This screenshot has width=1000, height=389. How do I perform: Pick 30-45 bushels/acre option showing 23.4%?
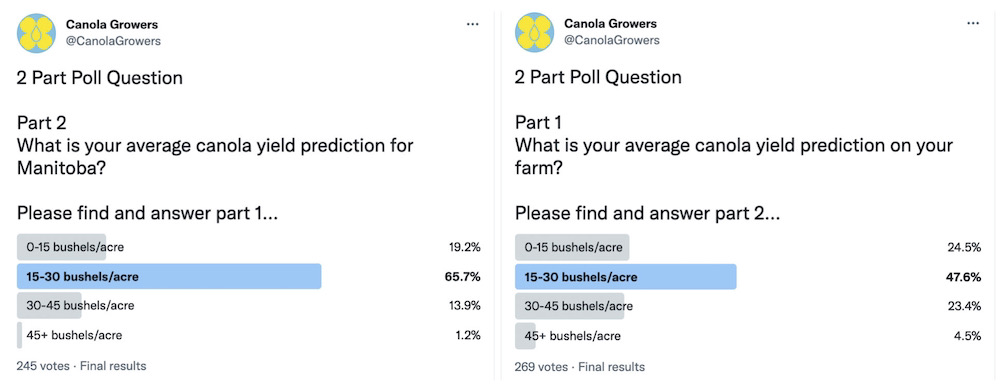point(747,306)
